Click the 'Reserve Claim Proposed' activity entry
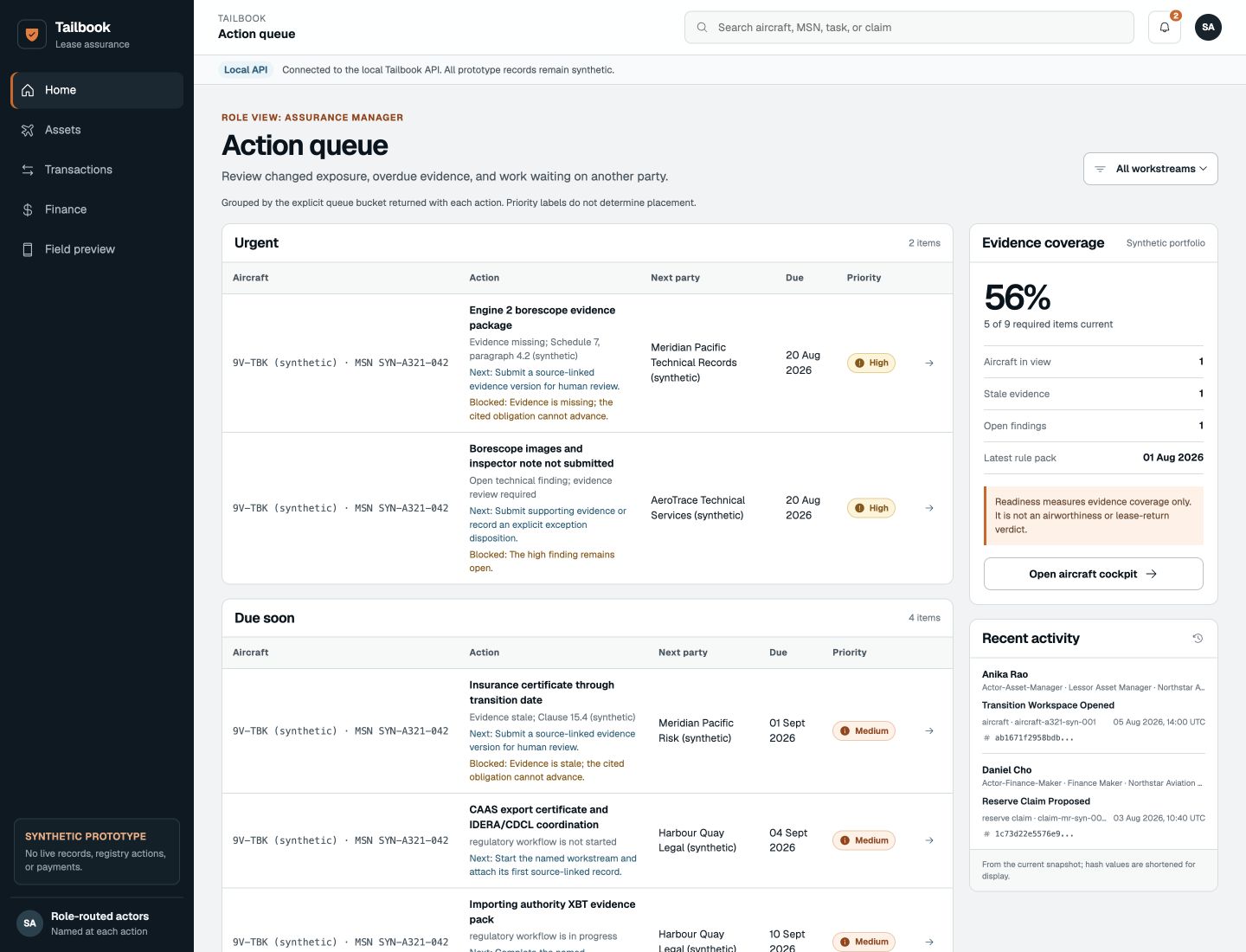The width and height of the screenshot is (1246, 952). (1036, 801)
